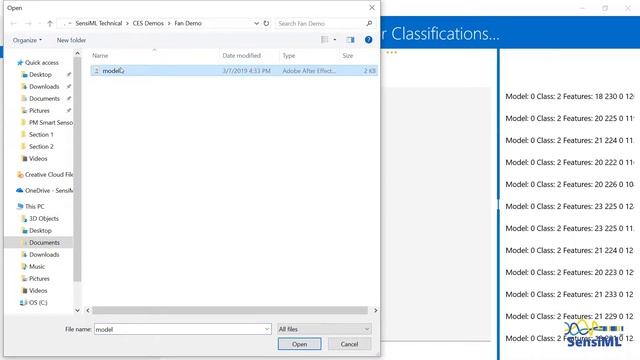The height and width of the screenshot is (360, 640).
Task: Click the search magnifier icon
Action: [369, 24]
